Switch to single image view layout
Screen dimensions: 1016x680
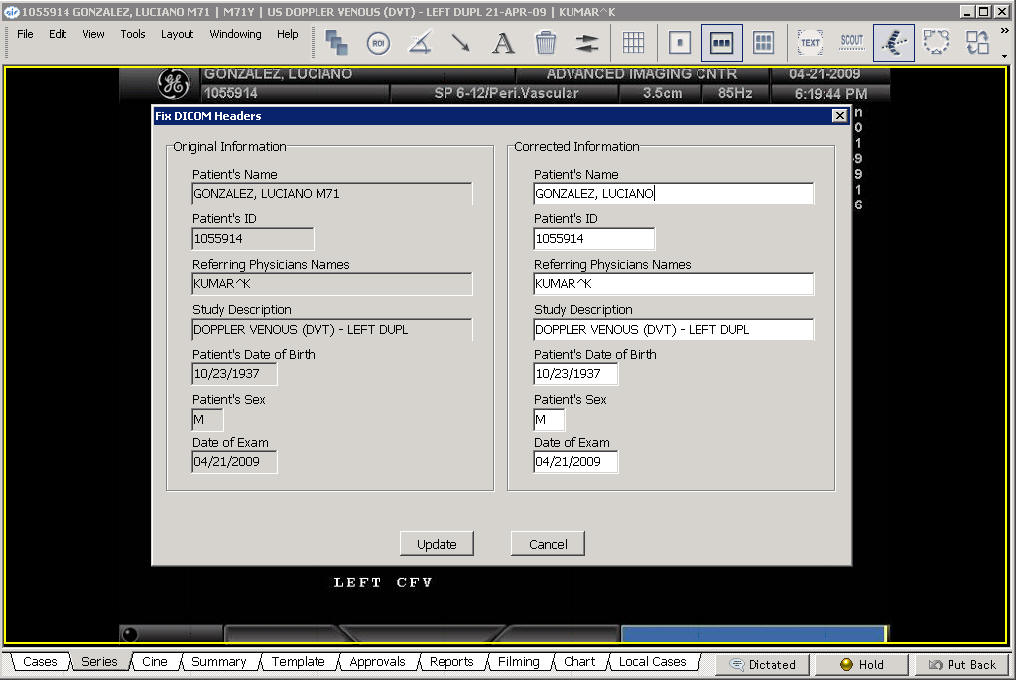[x=680, y=43]
